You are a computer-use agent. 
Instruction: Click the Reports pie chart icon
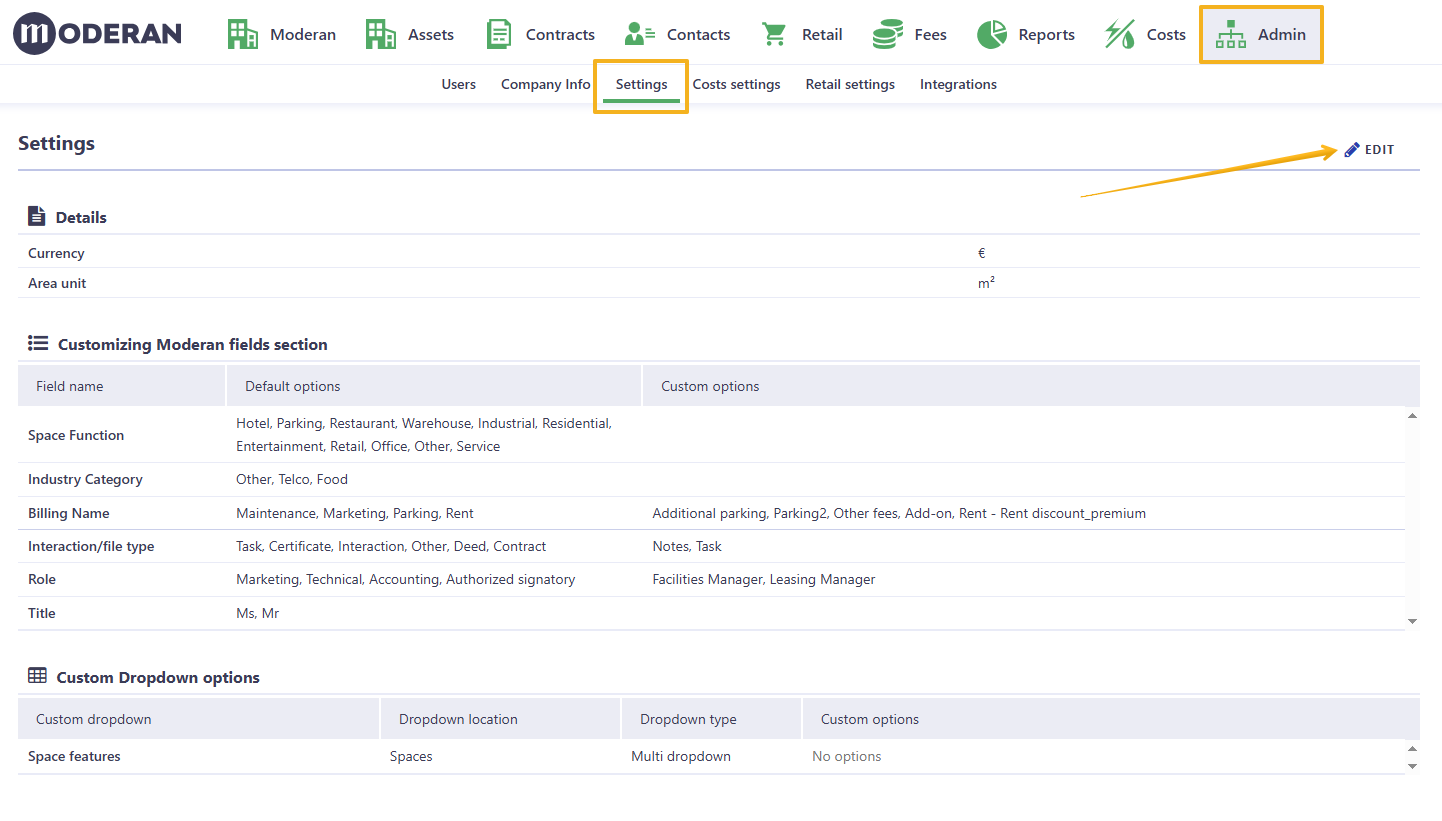click(991, 34)
